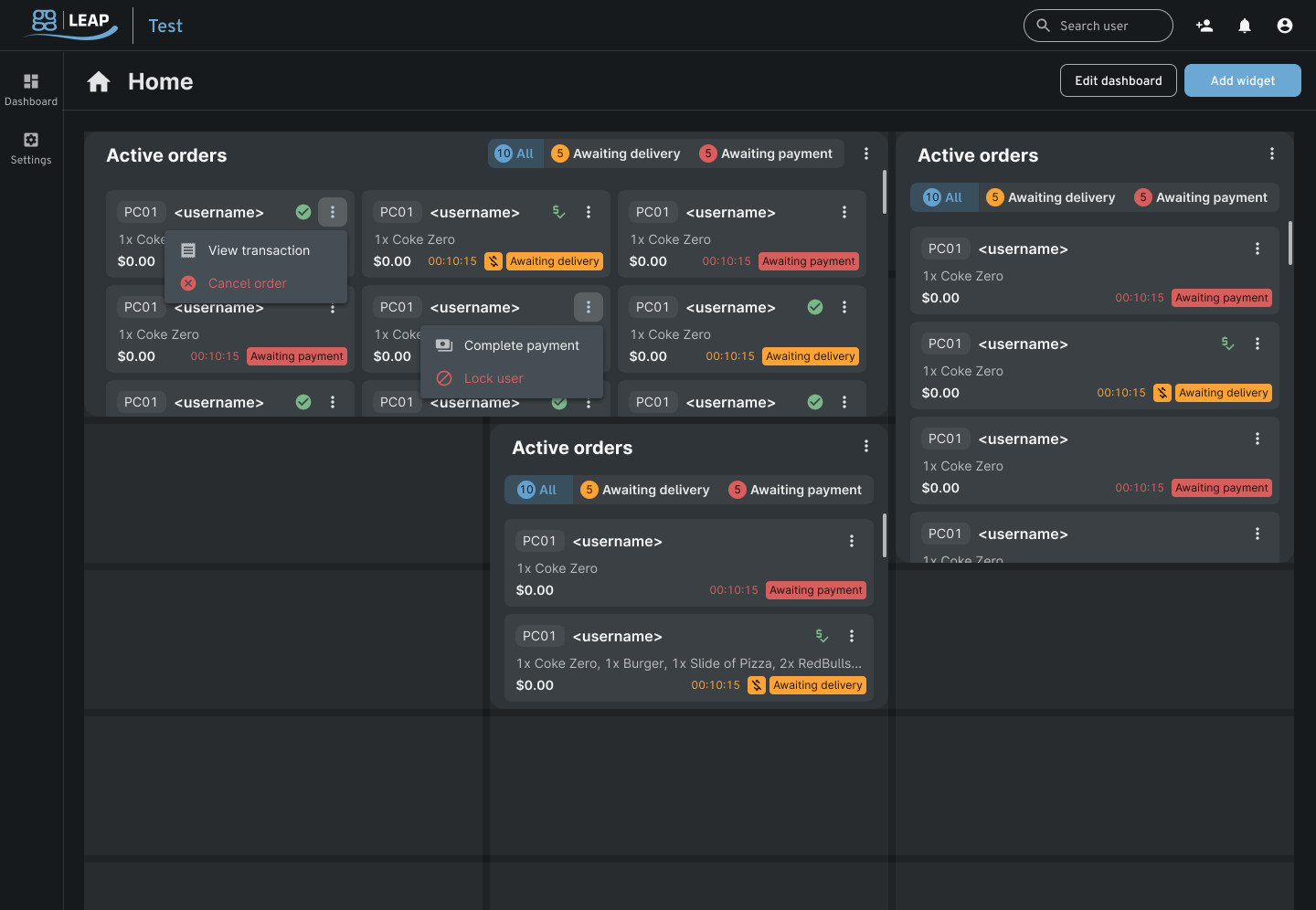
Task: Click the Add widget button
Action: [x=1242, y=80]
